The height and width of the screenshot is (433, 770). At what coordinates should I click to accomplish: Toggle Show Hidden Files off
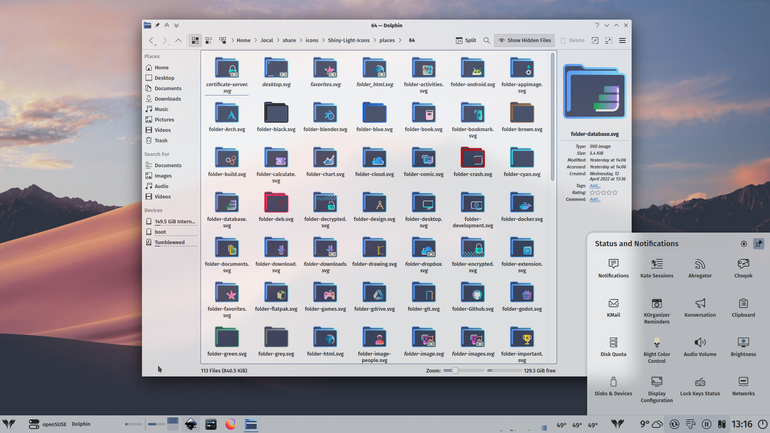point(524,41)
